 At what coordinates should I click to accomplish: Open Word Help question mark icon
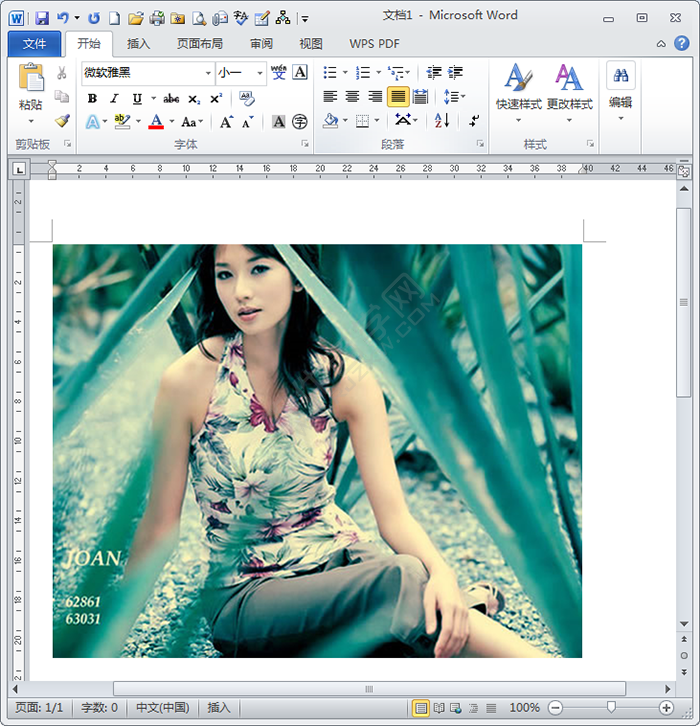tap(681, 44)
